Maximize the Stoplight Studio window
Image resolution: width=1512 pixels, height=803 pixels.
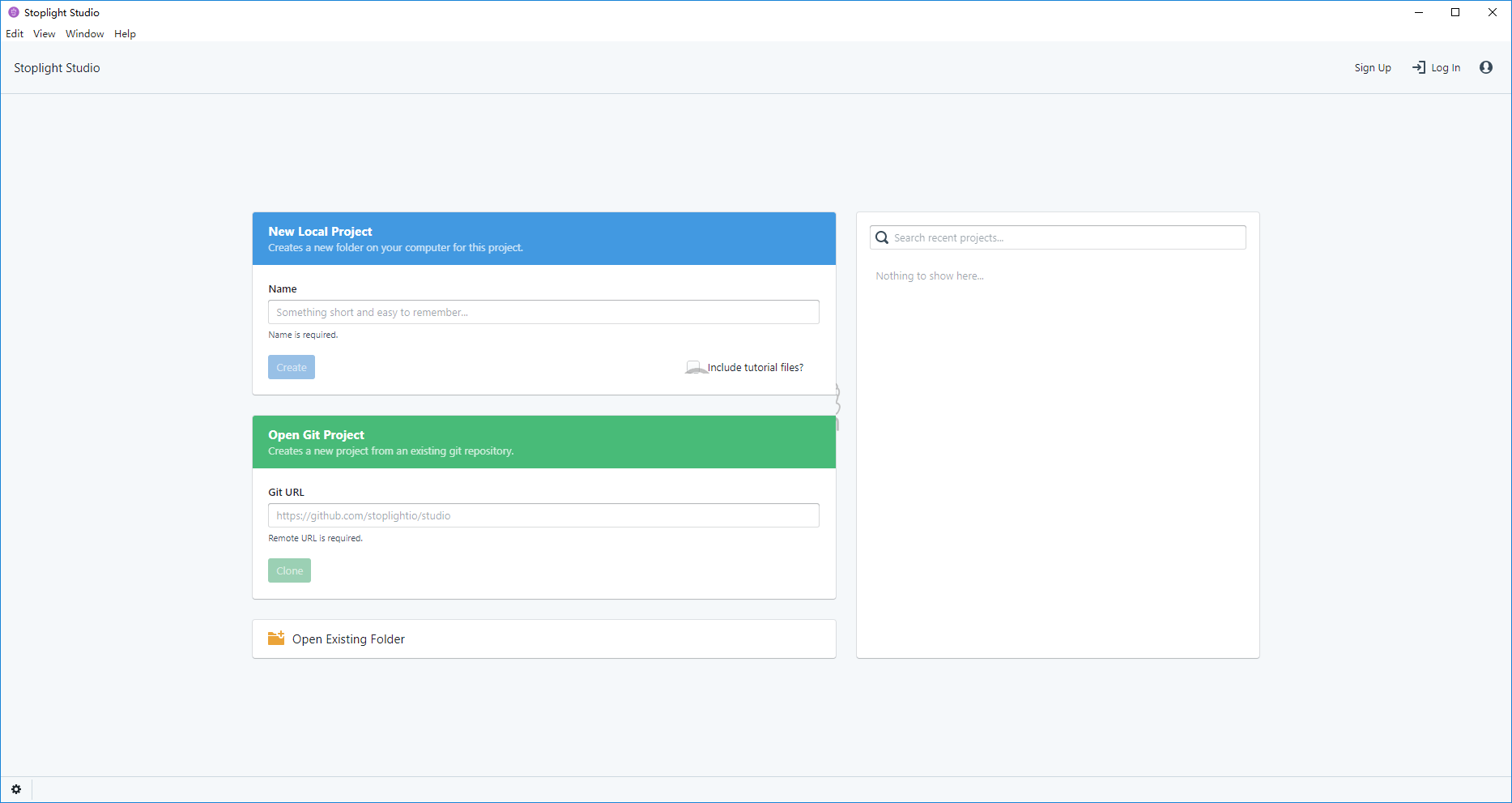[x=1455, y=12]
